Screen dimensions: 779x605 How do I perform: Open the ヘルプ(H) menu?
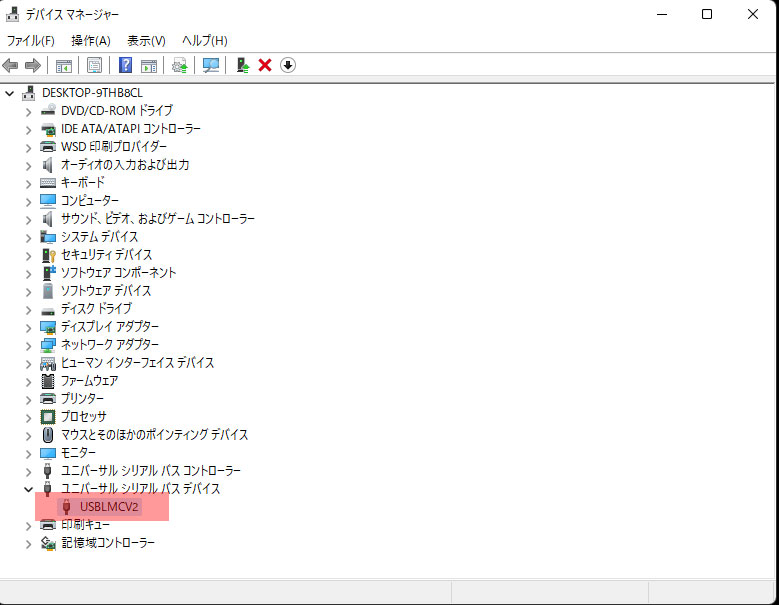click(x=204, y=41)
